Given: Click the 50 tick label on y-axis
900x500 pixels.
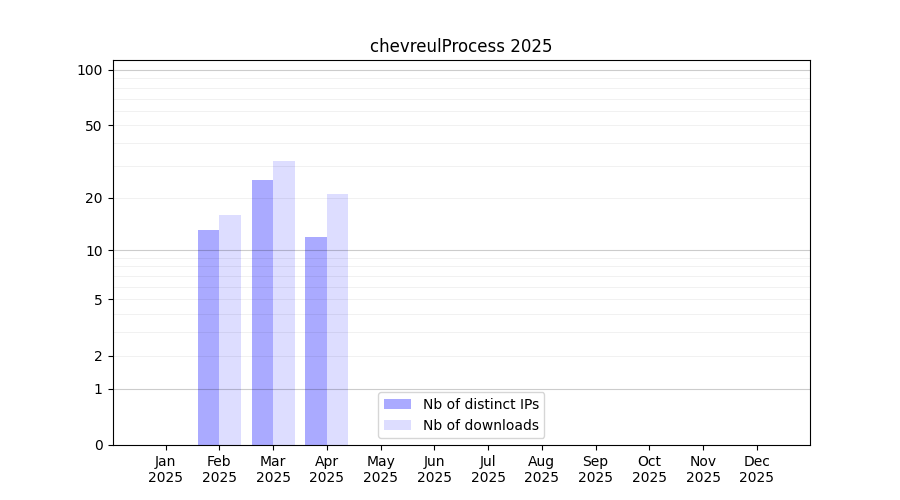Looking at the screenshot, I should (x=93, y=126).
